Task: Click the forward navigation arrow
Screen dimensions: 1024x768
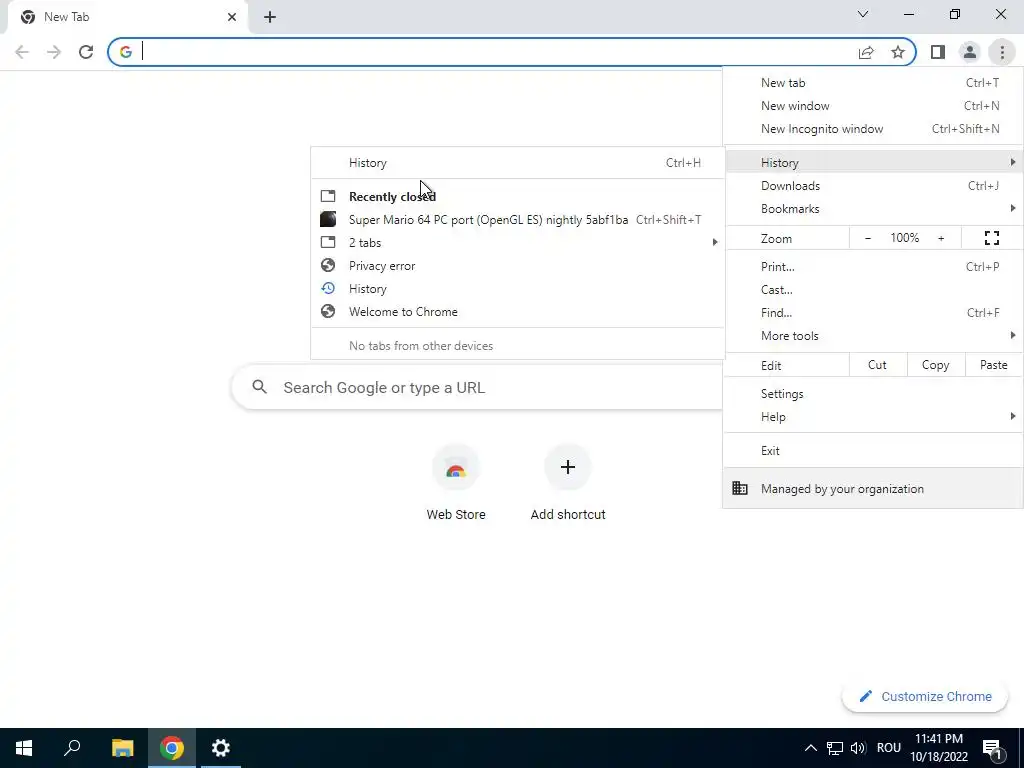Action: coord(54,52)
